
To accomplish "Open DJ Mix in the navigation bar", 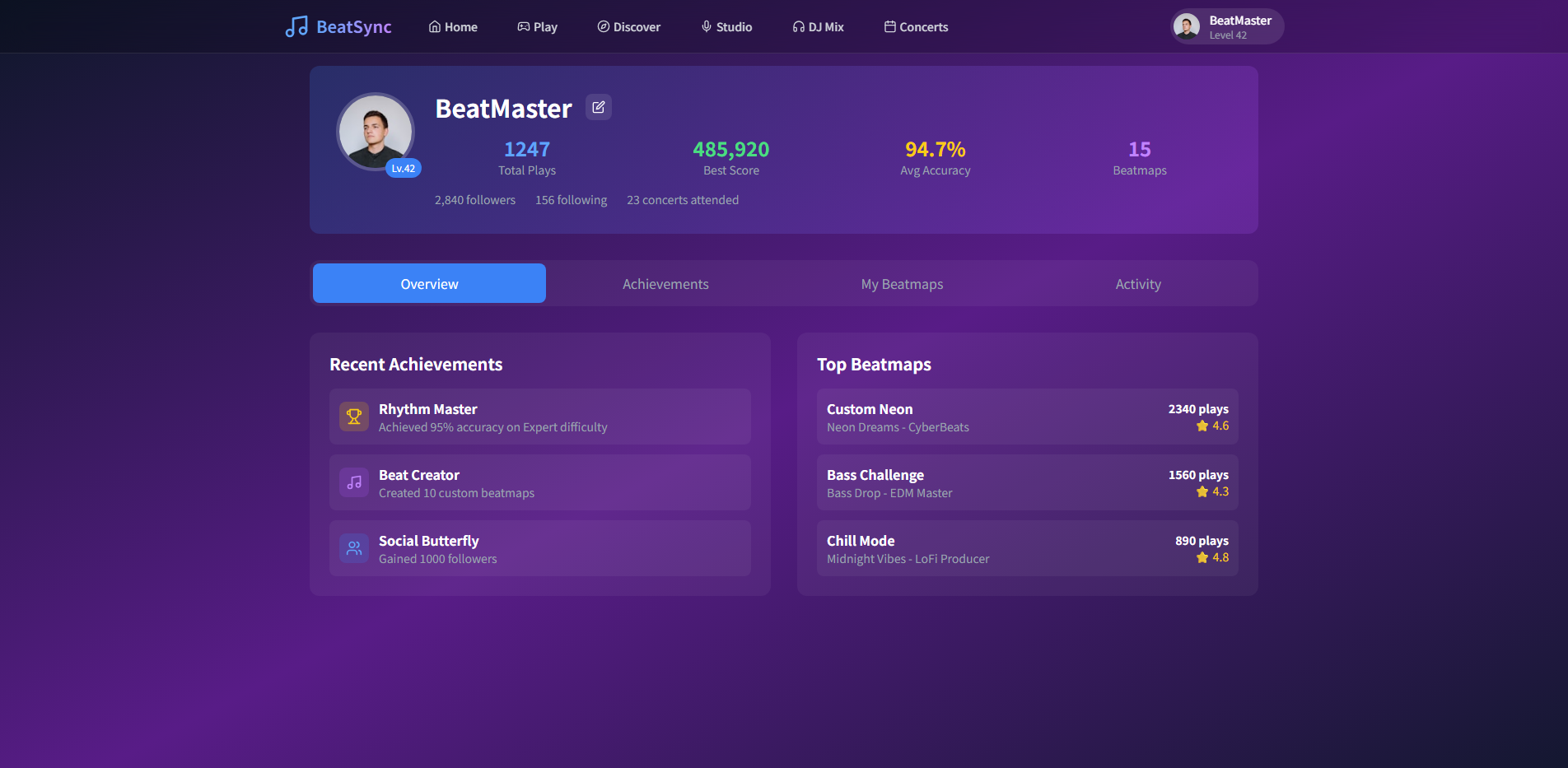I will coord(818,26).
